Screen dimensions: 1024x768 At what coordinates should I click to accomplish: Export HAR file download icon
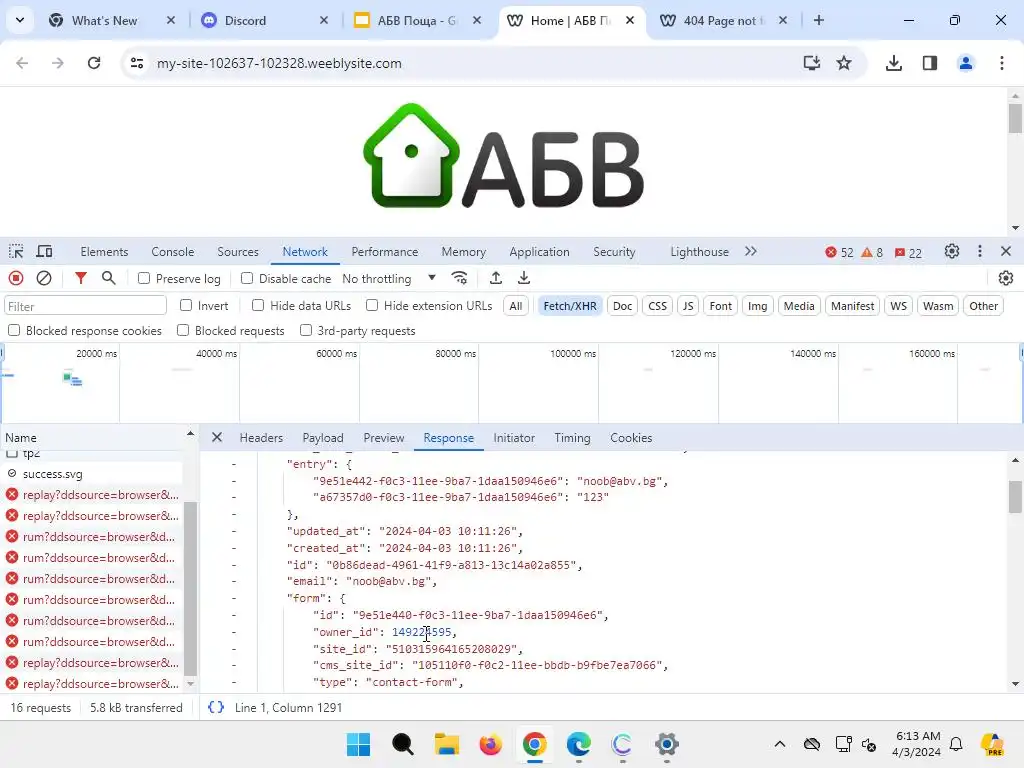[x=524, y=279]
